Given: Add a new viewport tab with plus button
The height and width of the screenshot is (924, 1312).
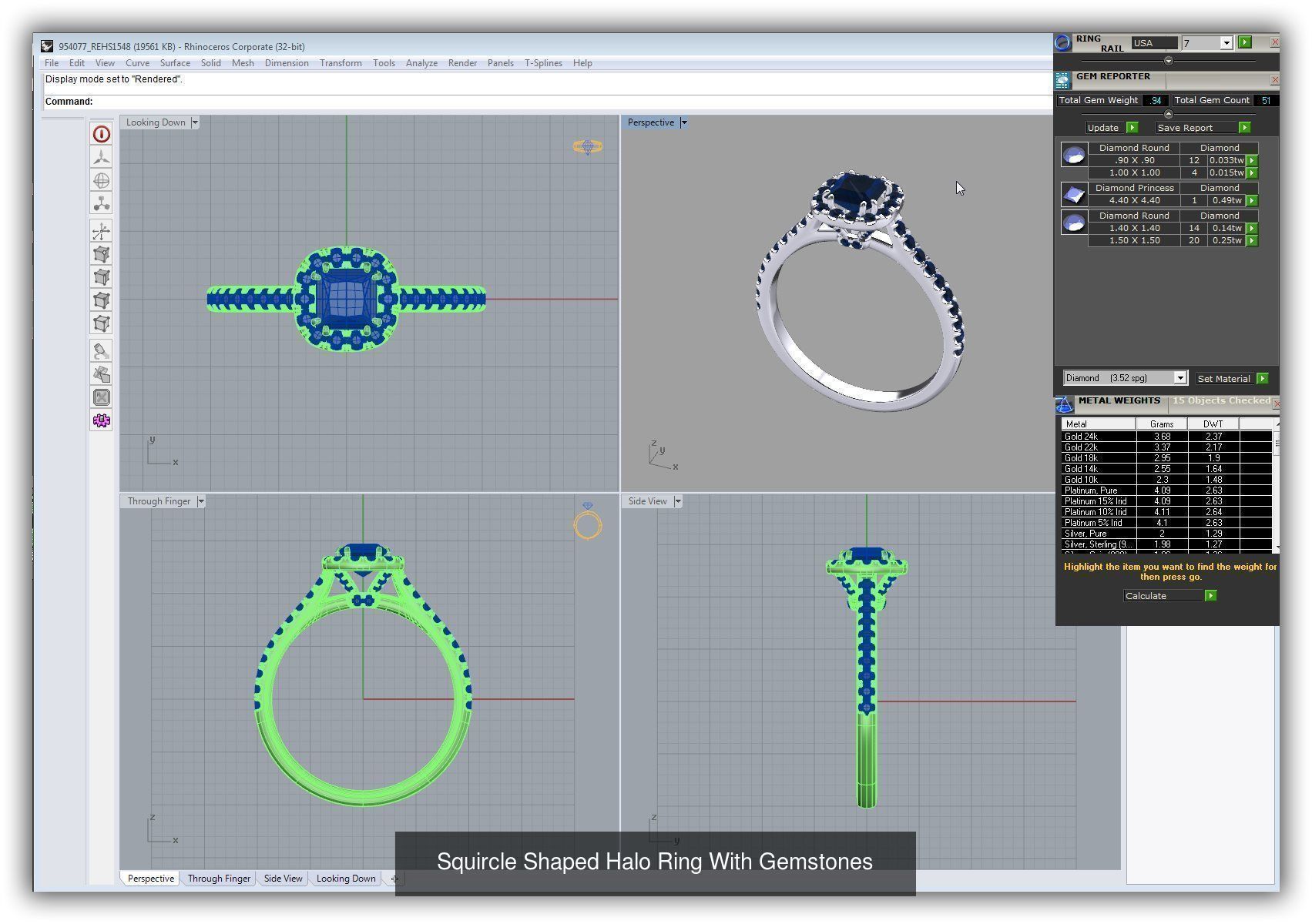Looking at the screenshot, I should pyautogui.click(x=394, y=879).
